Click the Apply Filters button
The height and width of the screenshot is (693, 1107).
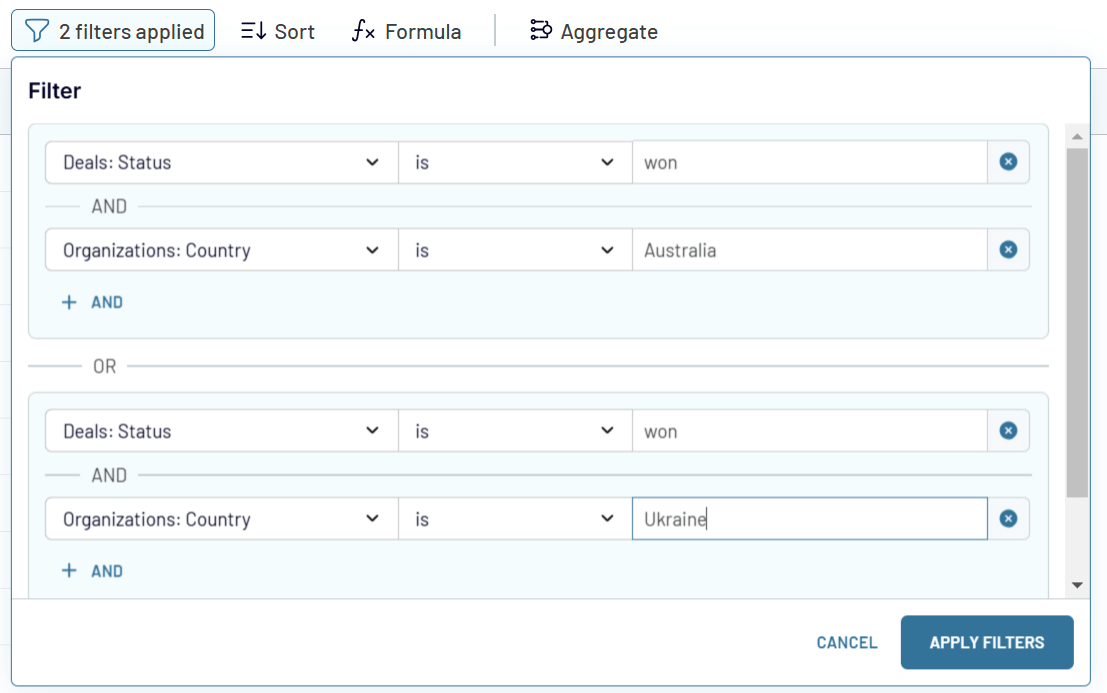click(986, 642)
